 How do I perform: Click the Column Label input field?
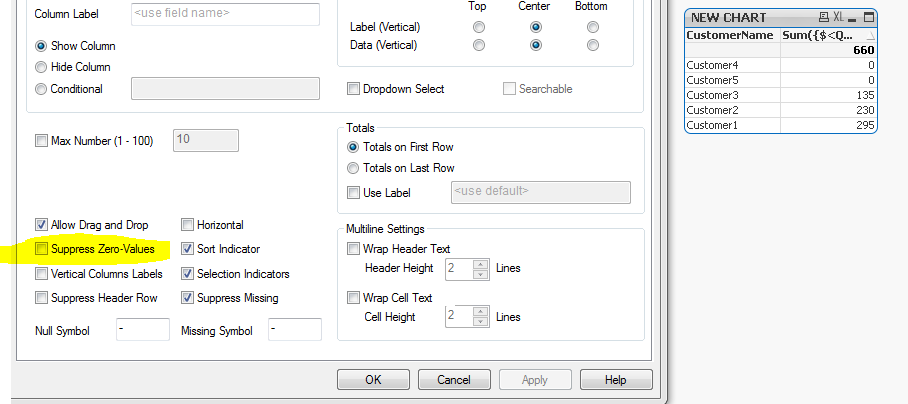coord(225,14)
